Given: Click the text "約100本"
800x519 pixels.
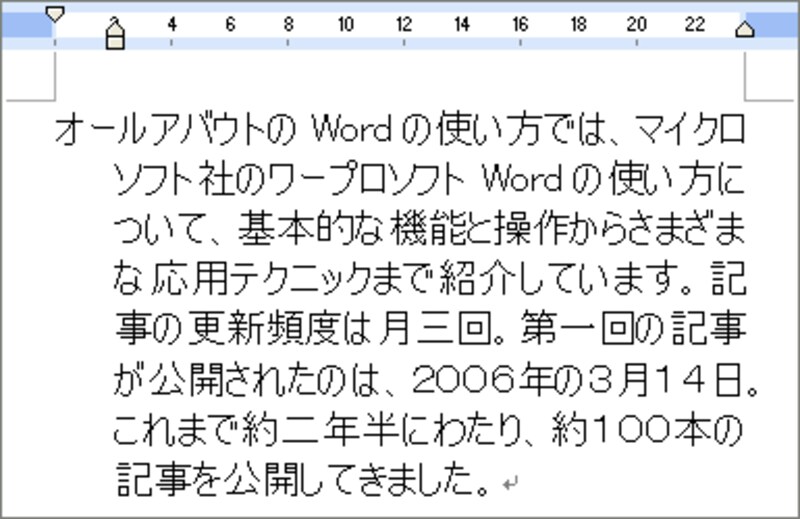Looking at the screenshot, I should 631,428.
